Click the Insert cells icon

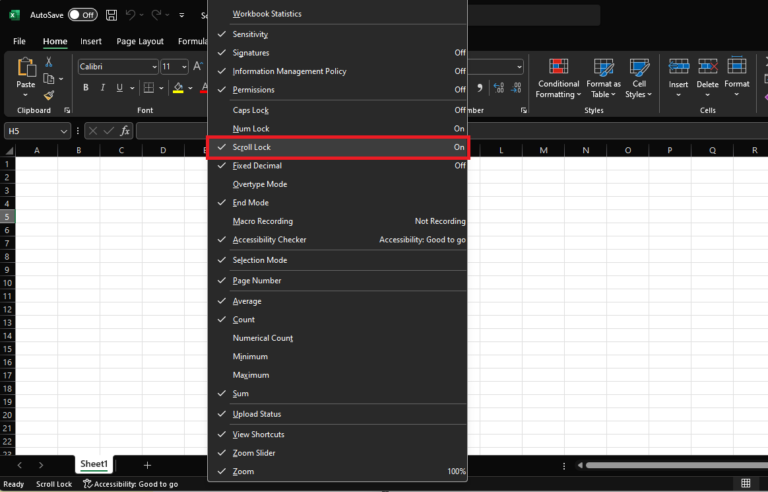678,76
